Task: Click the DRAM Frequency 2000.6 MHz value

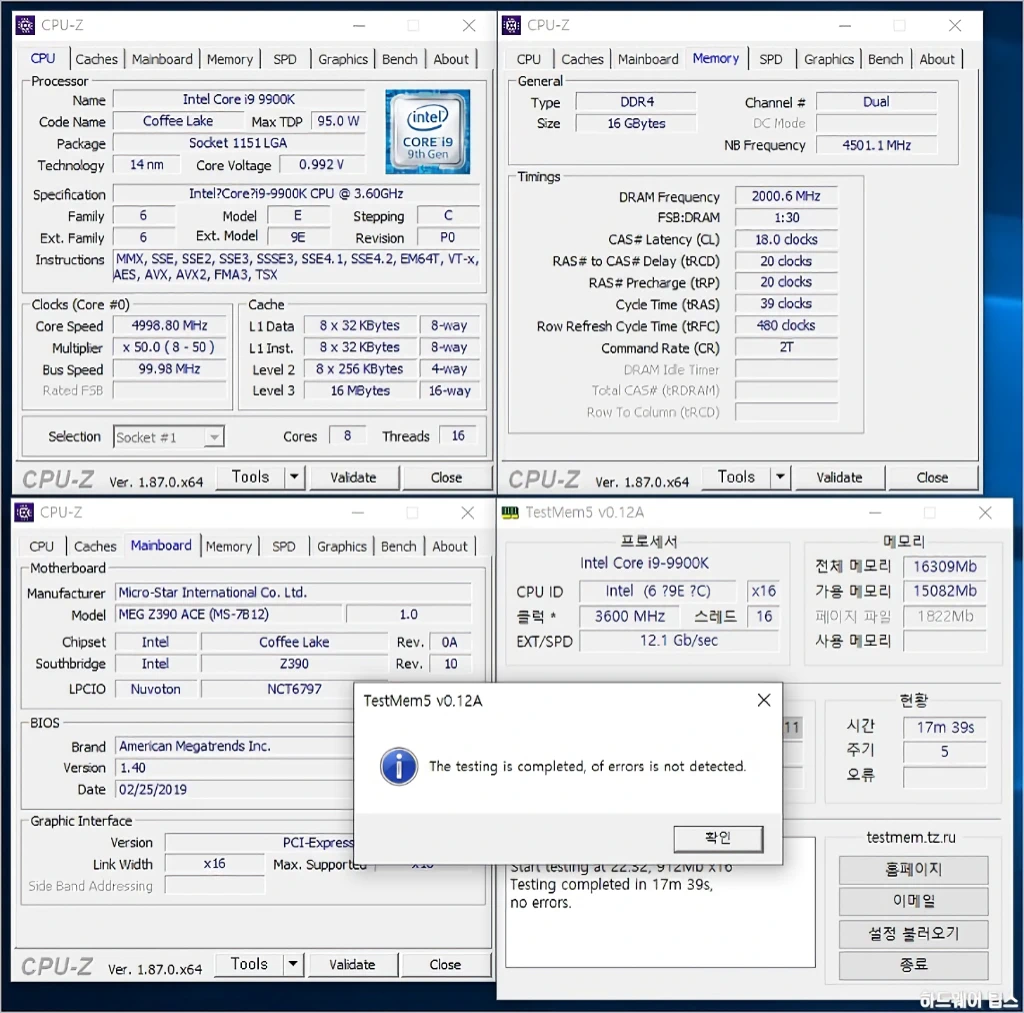Action: (786, 196)
